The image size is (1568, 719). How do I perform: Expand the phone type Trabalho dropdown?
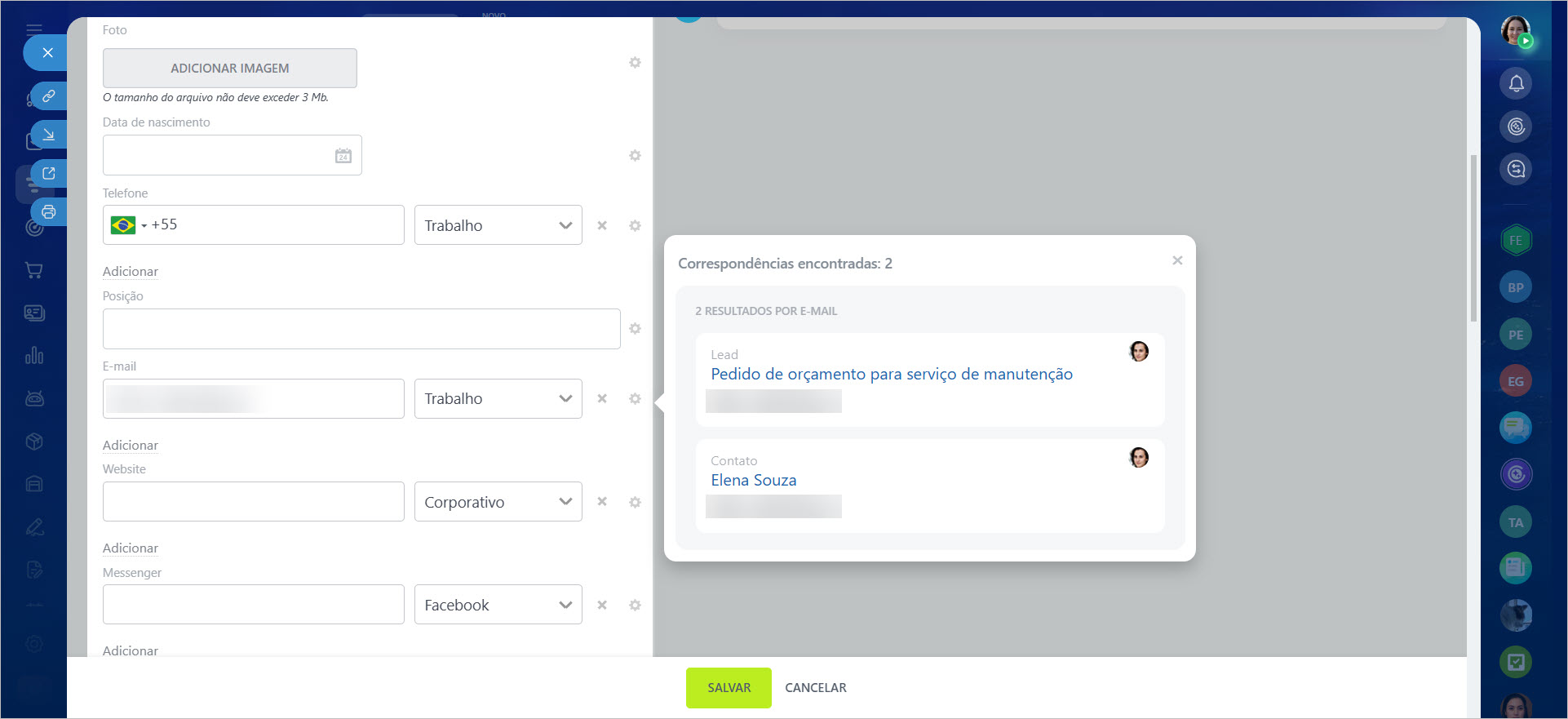pos(498,225)
